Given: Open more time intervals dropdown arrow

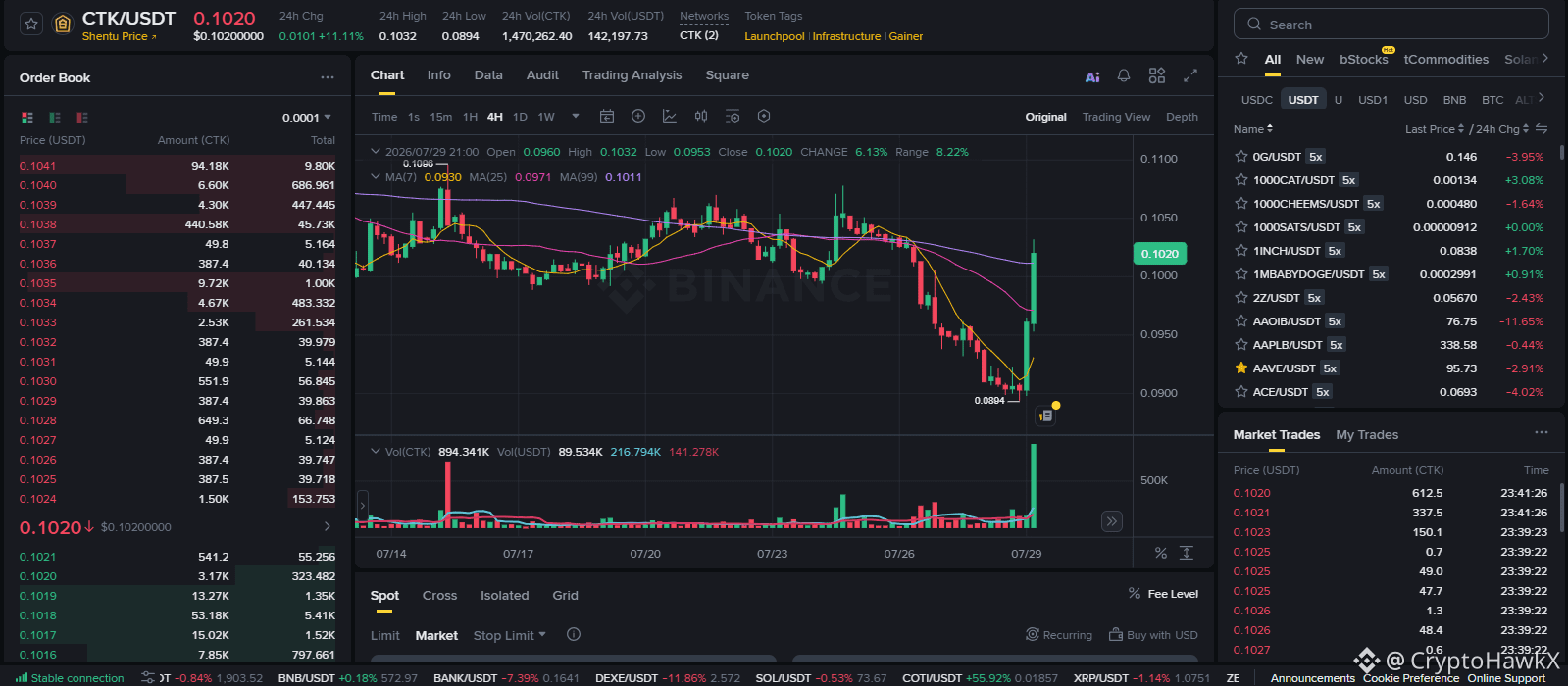Looking at the screenshot, I should (x=576, y=116).
